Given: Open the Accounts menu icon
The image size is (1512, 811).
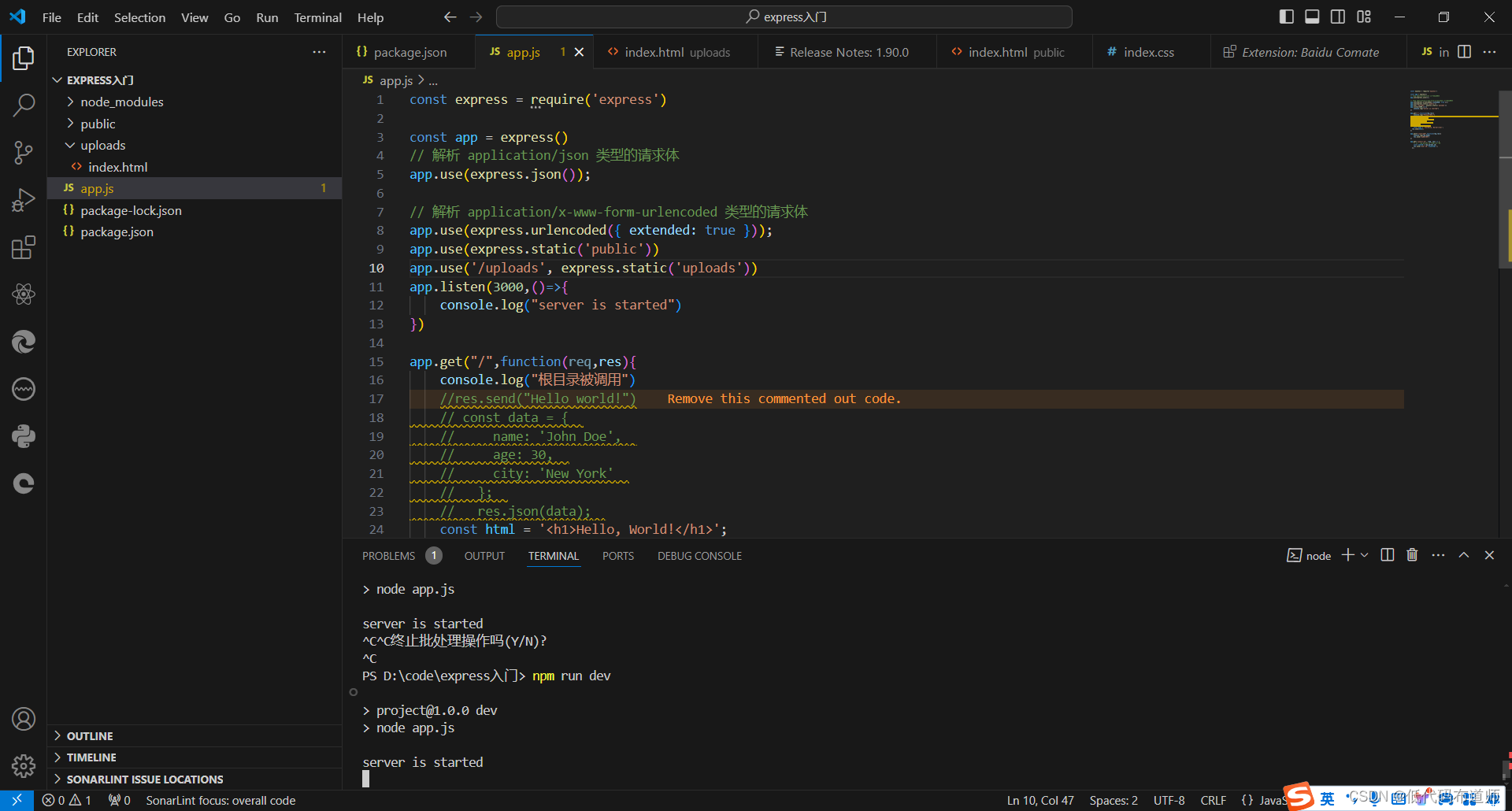Looking at the screenshot, I should (24, 719).
